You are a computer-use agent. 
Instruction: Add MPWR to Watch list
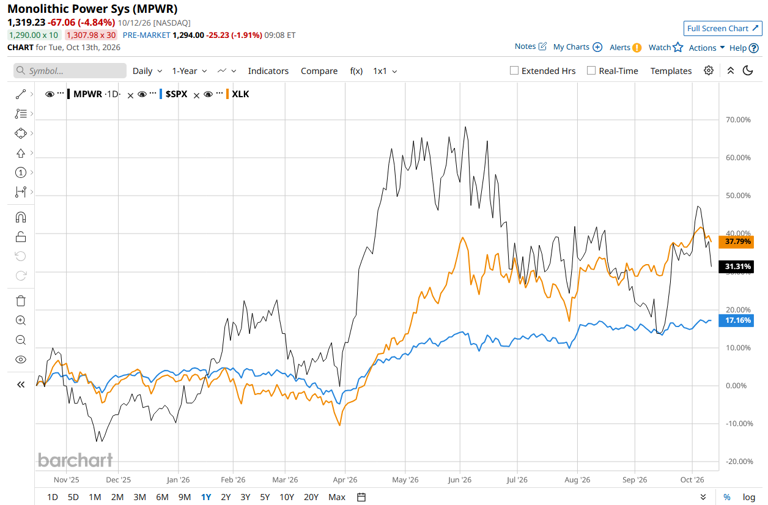click(666, 47)
